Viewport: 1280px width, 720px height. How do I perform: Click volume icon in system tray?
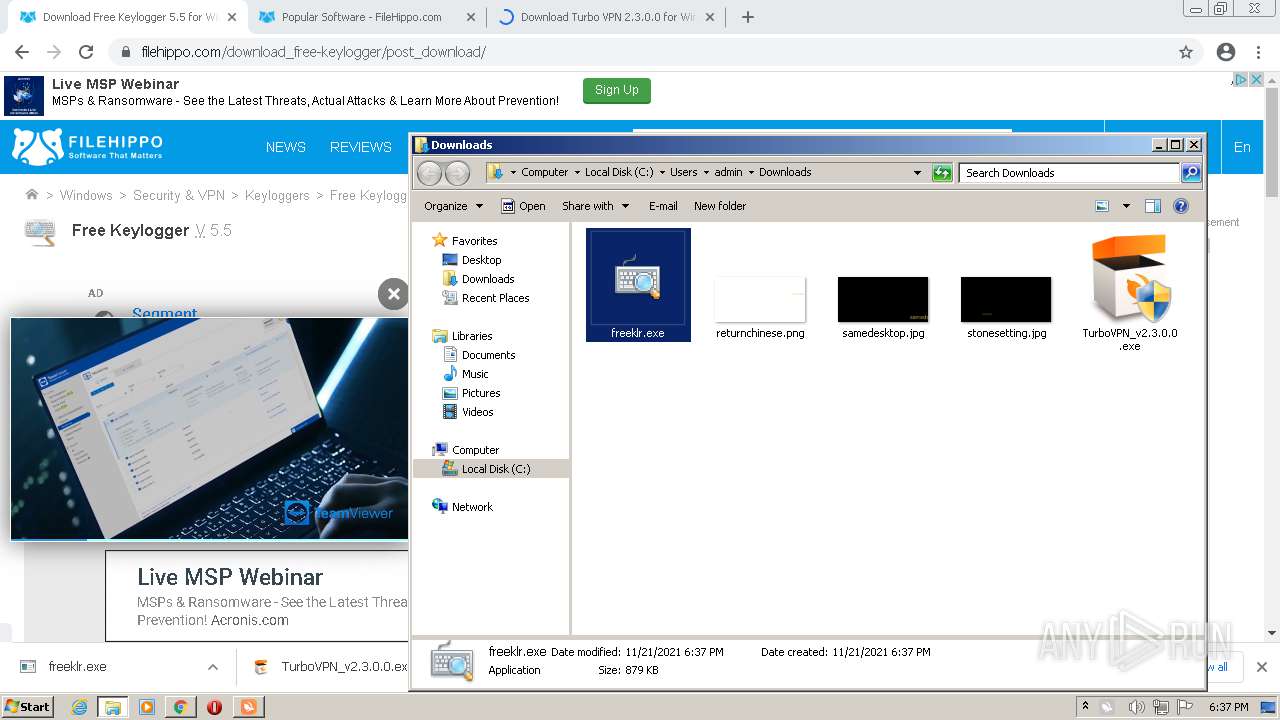(1136, 707)
